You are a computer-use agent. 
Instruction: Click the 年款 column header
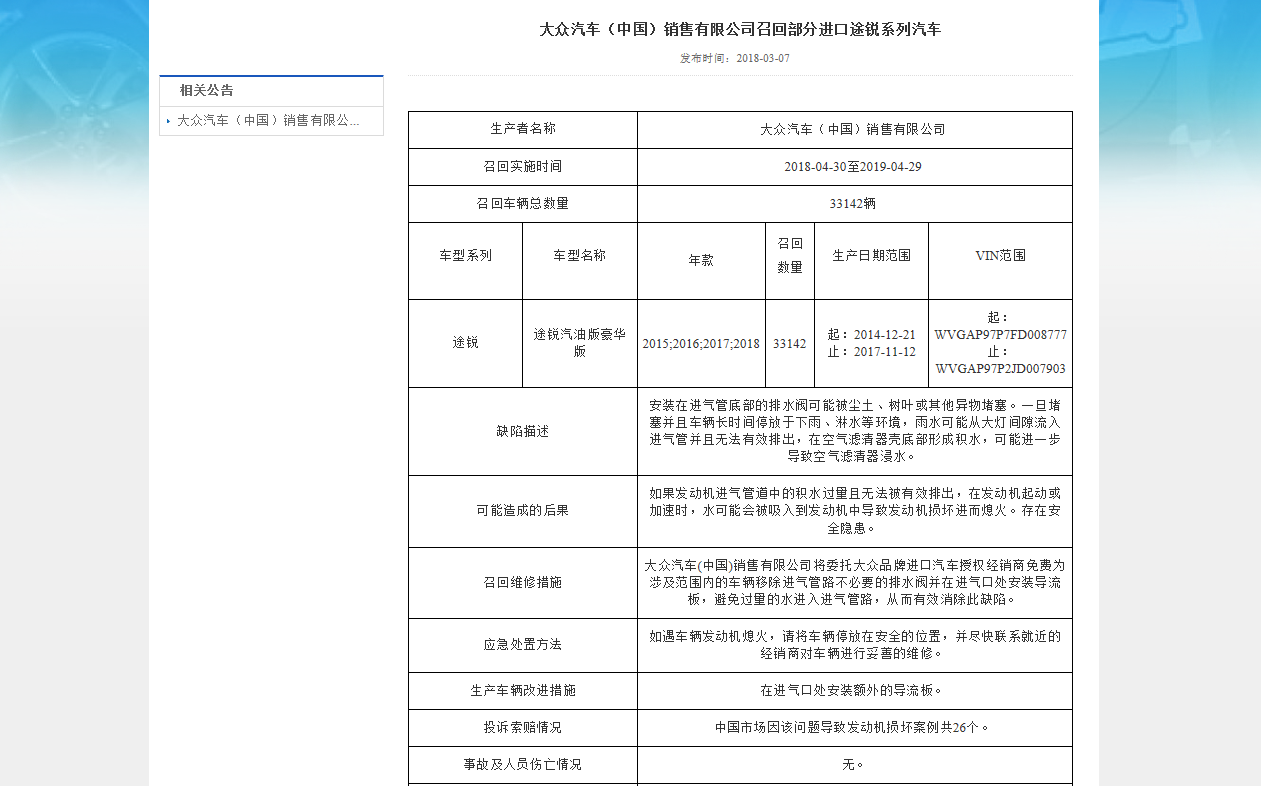pos(701,260)
